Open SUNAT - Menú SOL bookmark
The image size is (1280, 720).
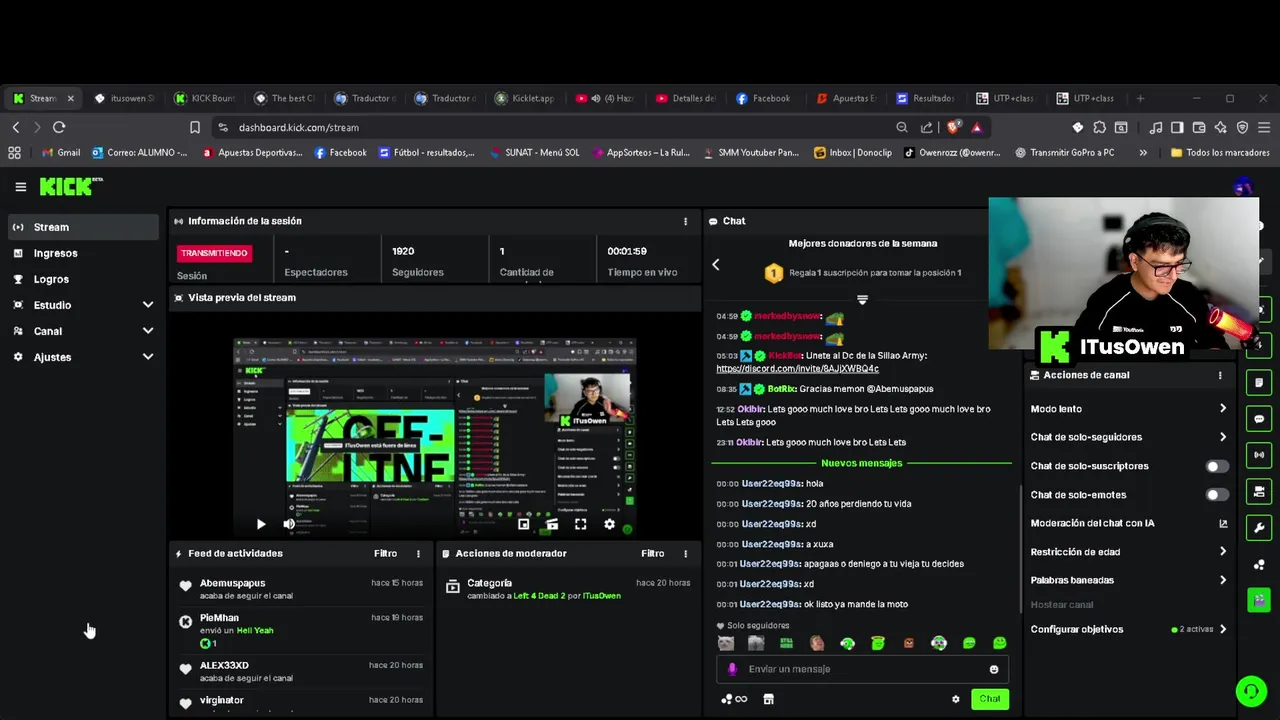pyautogui.click(x=535, y=153)
